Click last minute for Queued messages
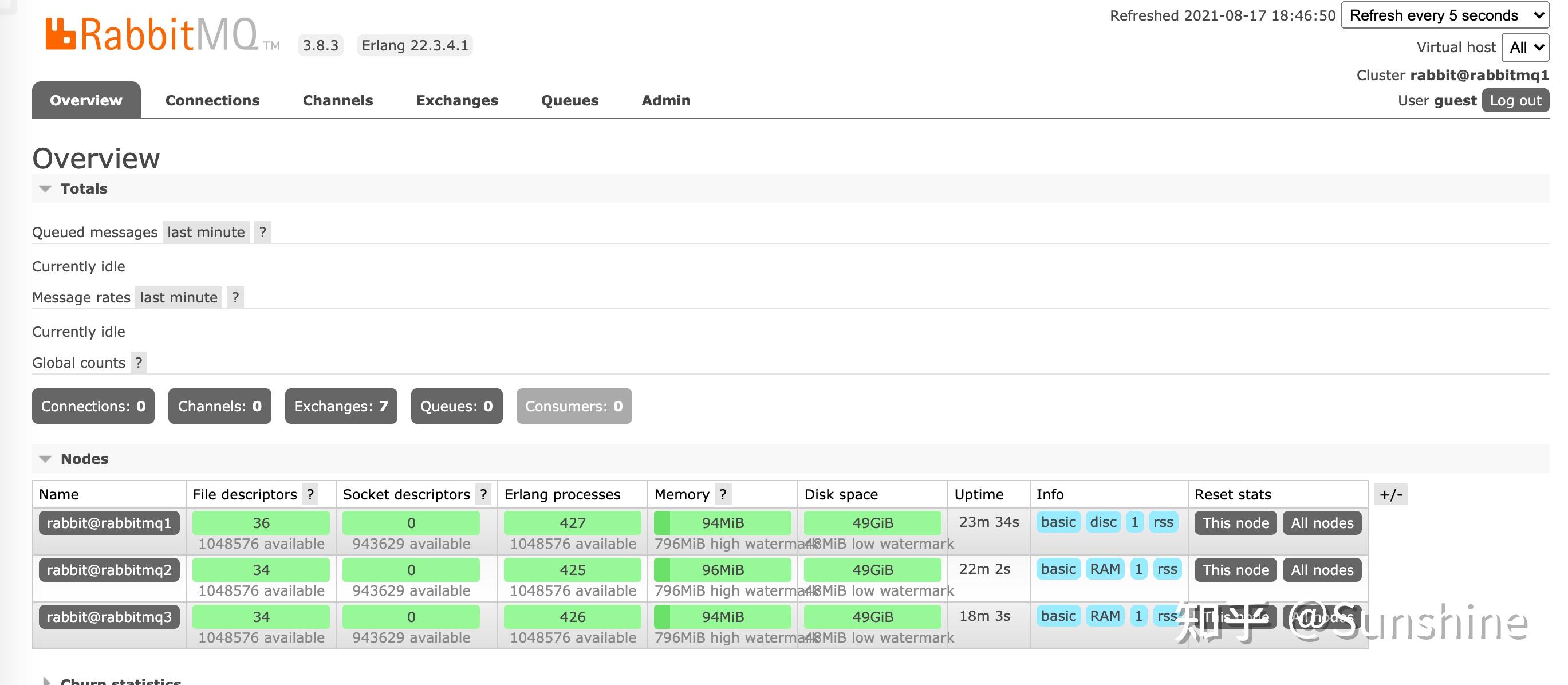 pyautogui.click(x=205, y=232)
